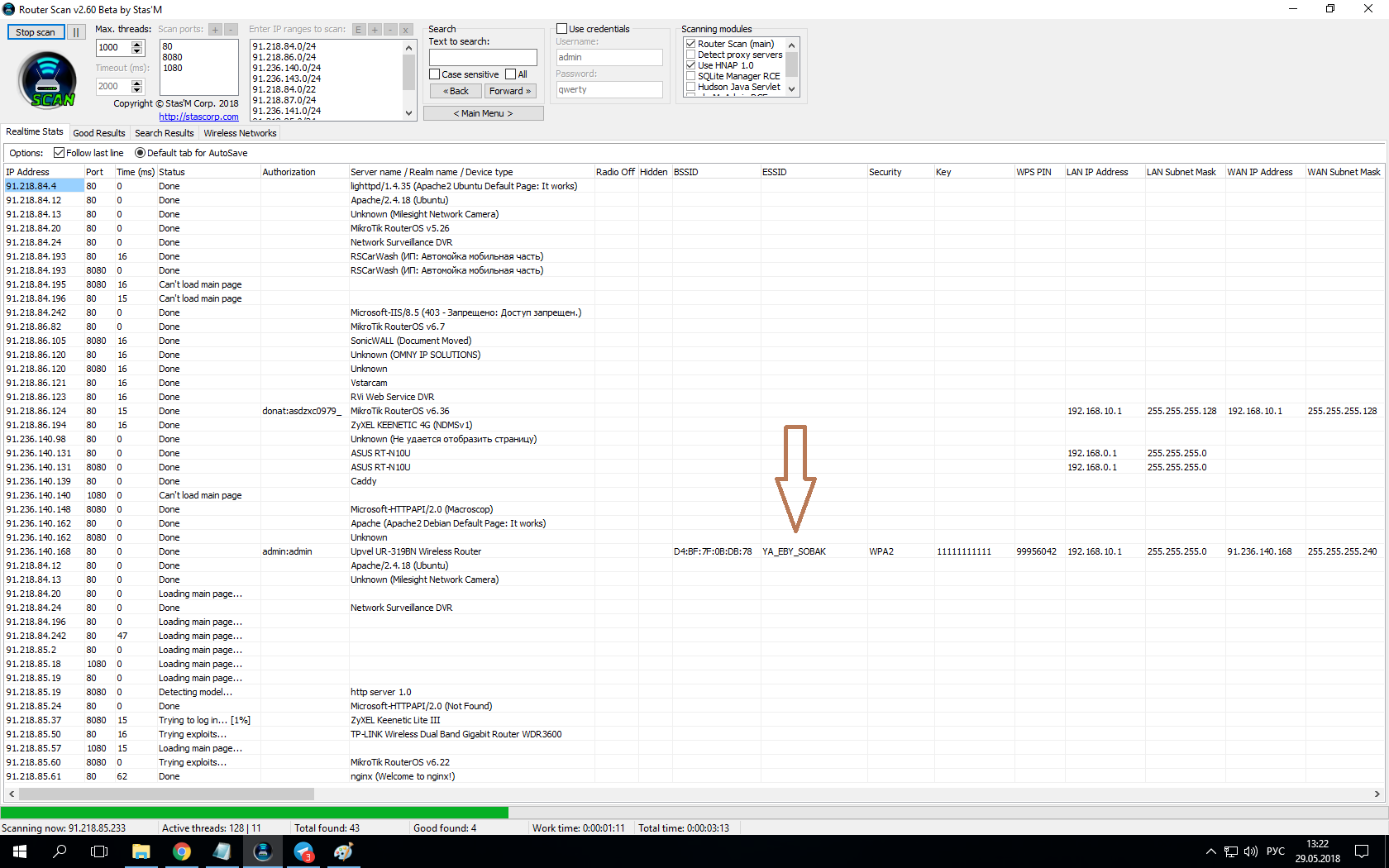Switch to the Good Results tab
1389x868 pixels.
pos(99,133)
